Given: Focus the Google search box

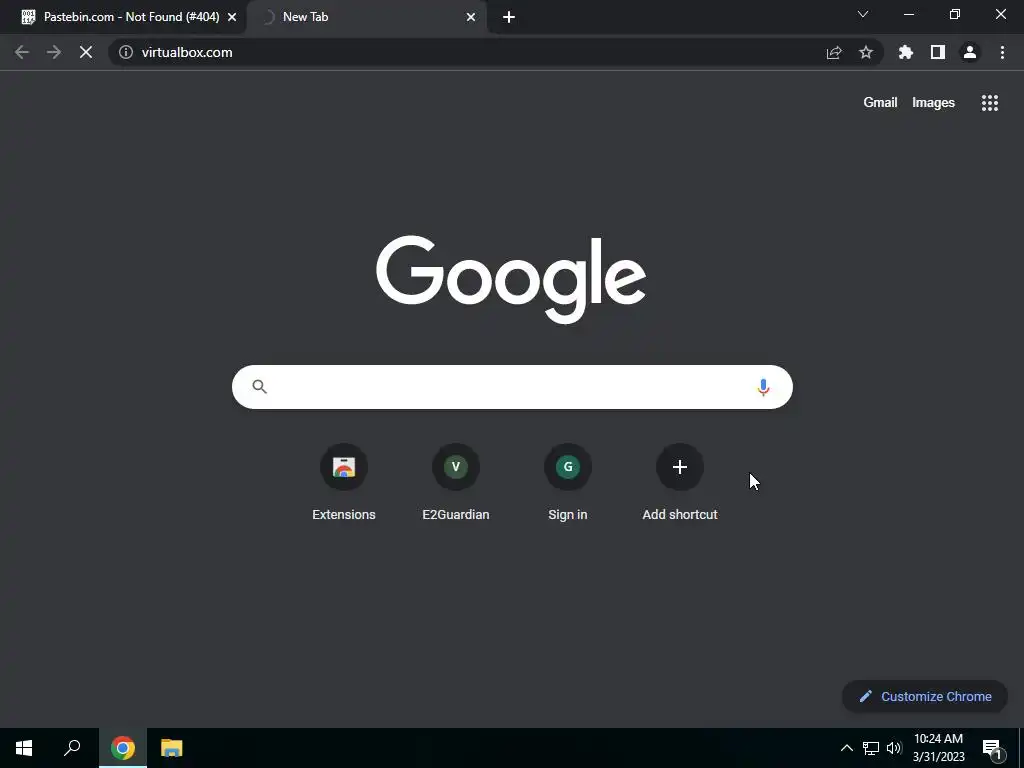Looking at the screenshot, I should 512,387.
